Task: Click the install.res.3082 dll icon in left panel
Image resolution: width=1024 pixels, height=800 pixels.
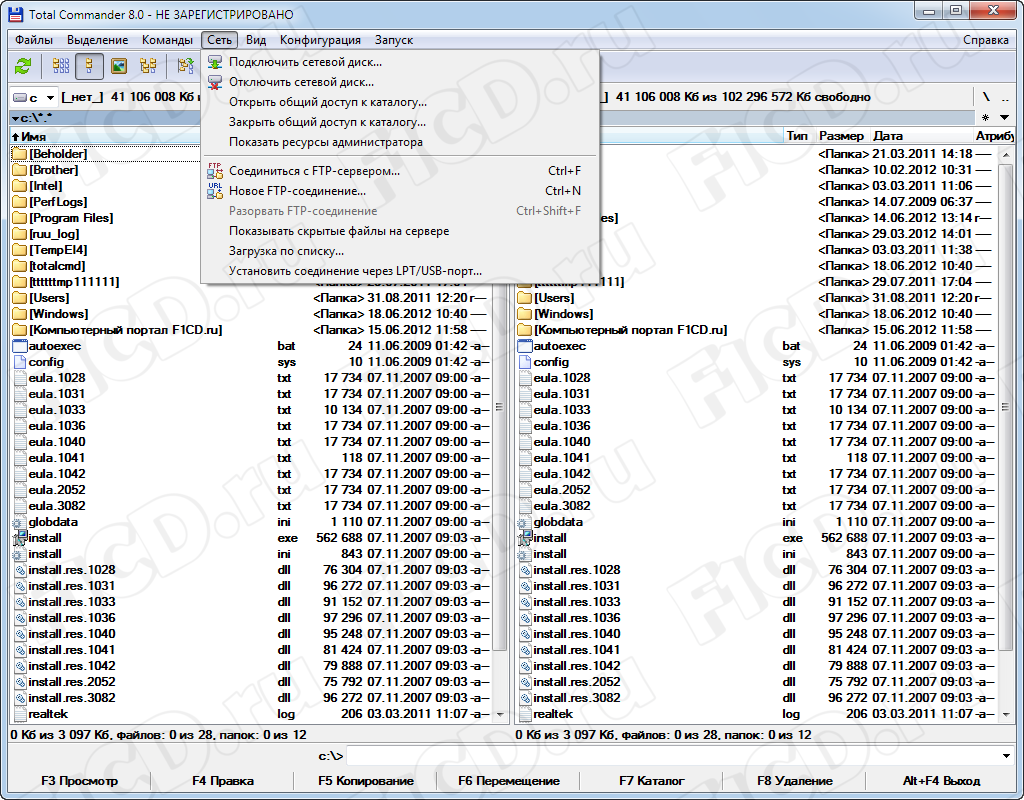Action: pyautogui.click(x=20, y=698)
